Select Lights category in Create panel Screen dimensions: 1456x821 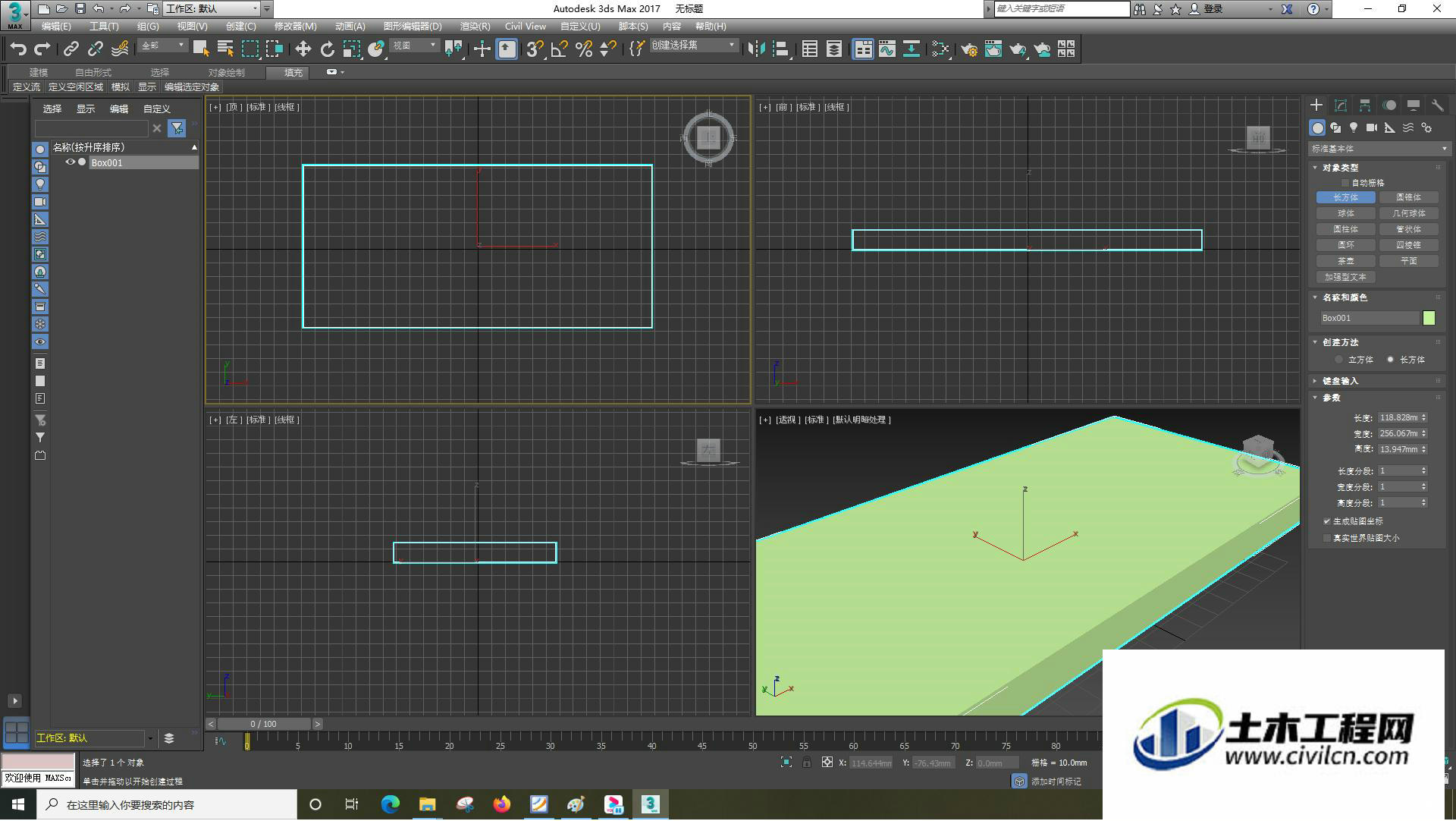click(x=1354, y=127)
